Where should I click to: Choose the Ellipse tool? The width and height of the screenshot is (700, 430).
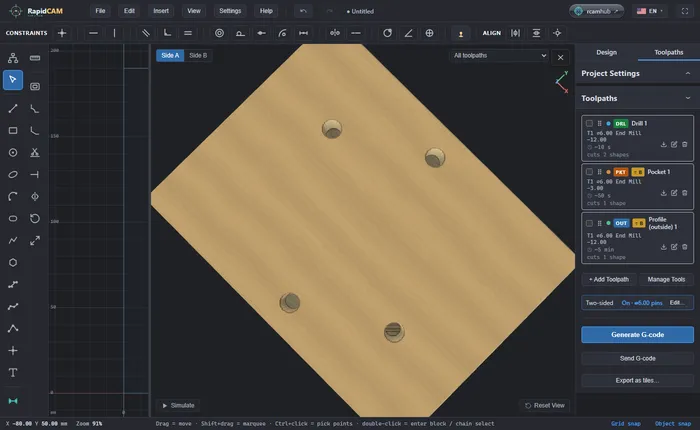[x=13, y=175]
